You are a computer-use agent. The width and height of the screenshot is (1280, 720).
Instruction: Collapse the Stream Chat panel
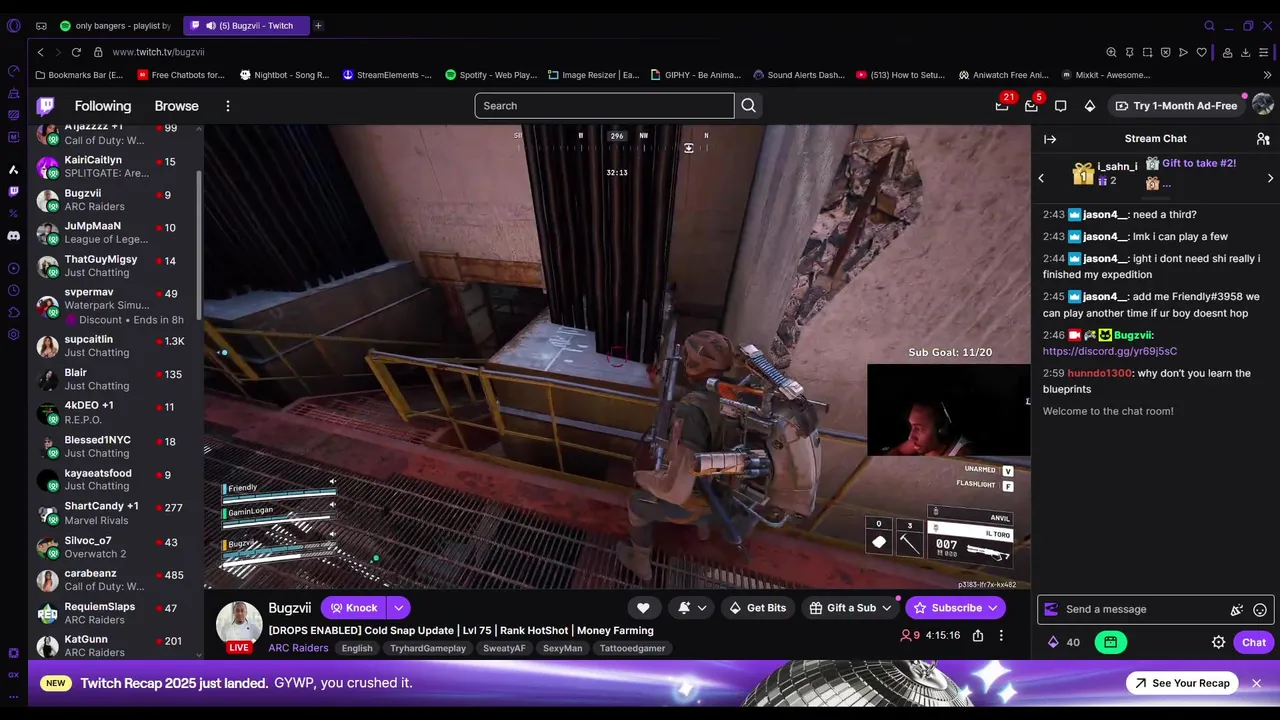(1050, 139)
